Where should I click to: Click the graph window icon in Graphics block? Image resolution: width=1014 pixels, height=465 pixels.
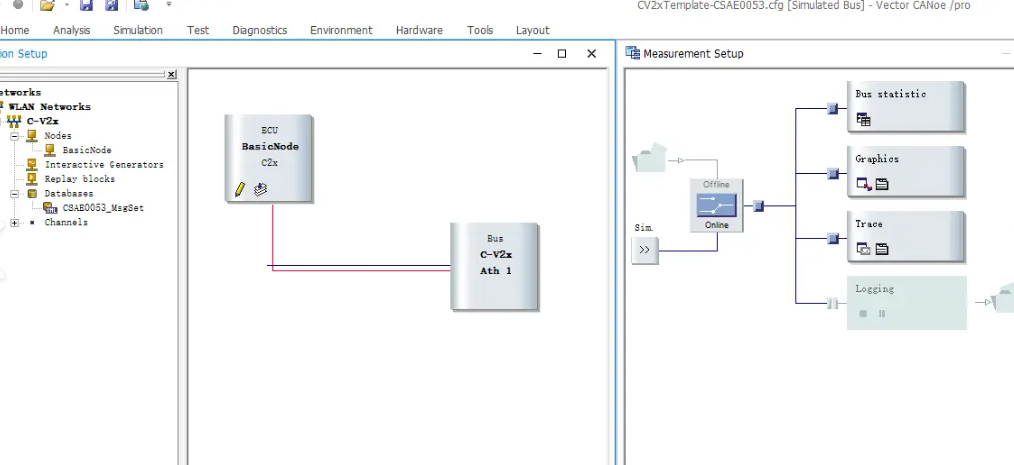[864, 184]
